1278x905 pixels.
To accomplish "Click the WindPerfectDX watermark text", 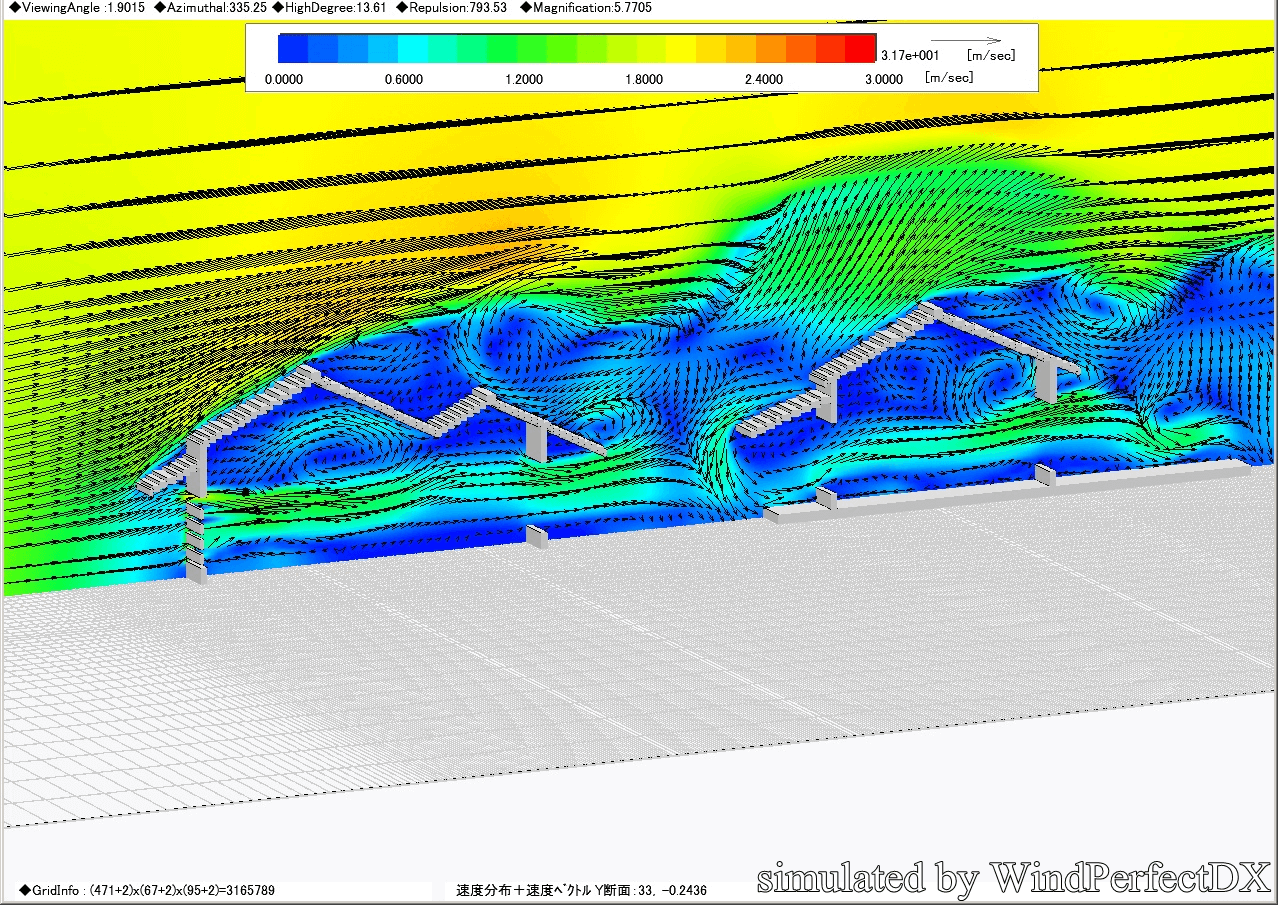I will pos(1013,879).
